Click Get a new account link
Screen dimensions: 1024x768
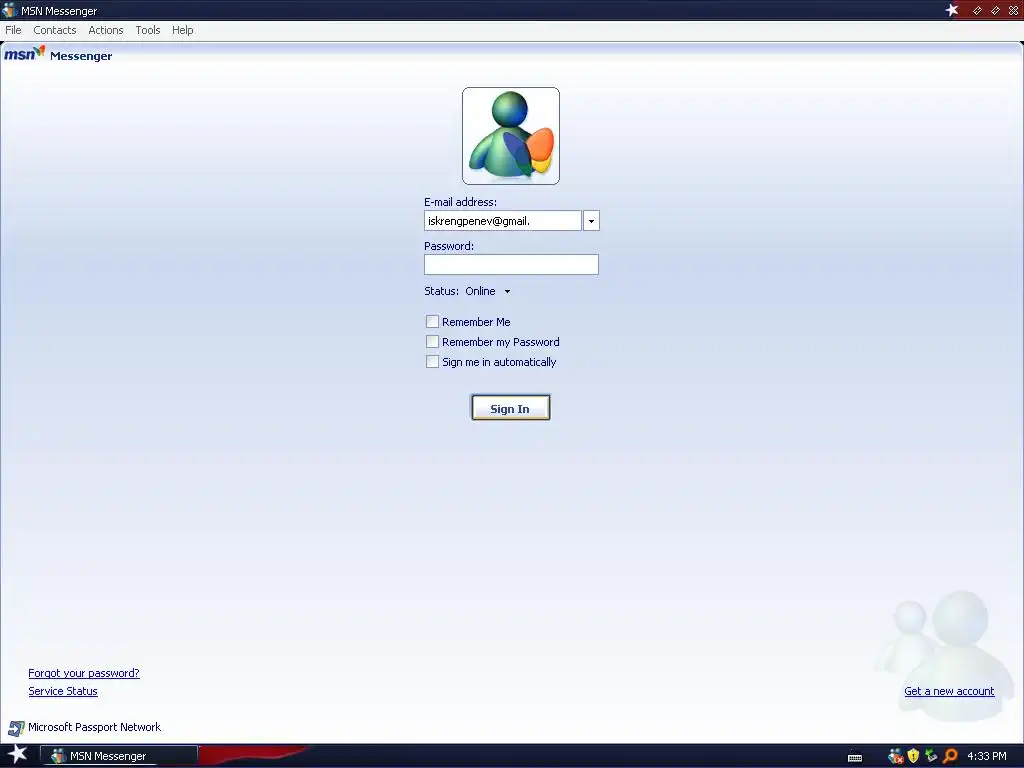[949, 691]
